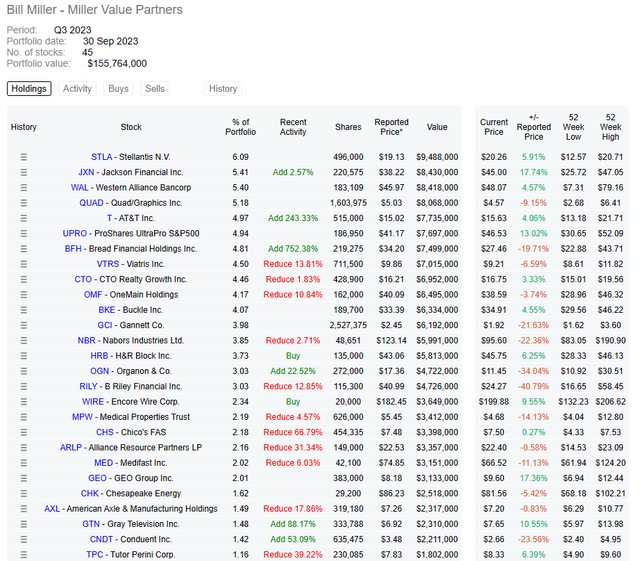
Task: Sort by % of Portfolio column header
Action: click(239, 128)
